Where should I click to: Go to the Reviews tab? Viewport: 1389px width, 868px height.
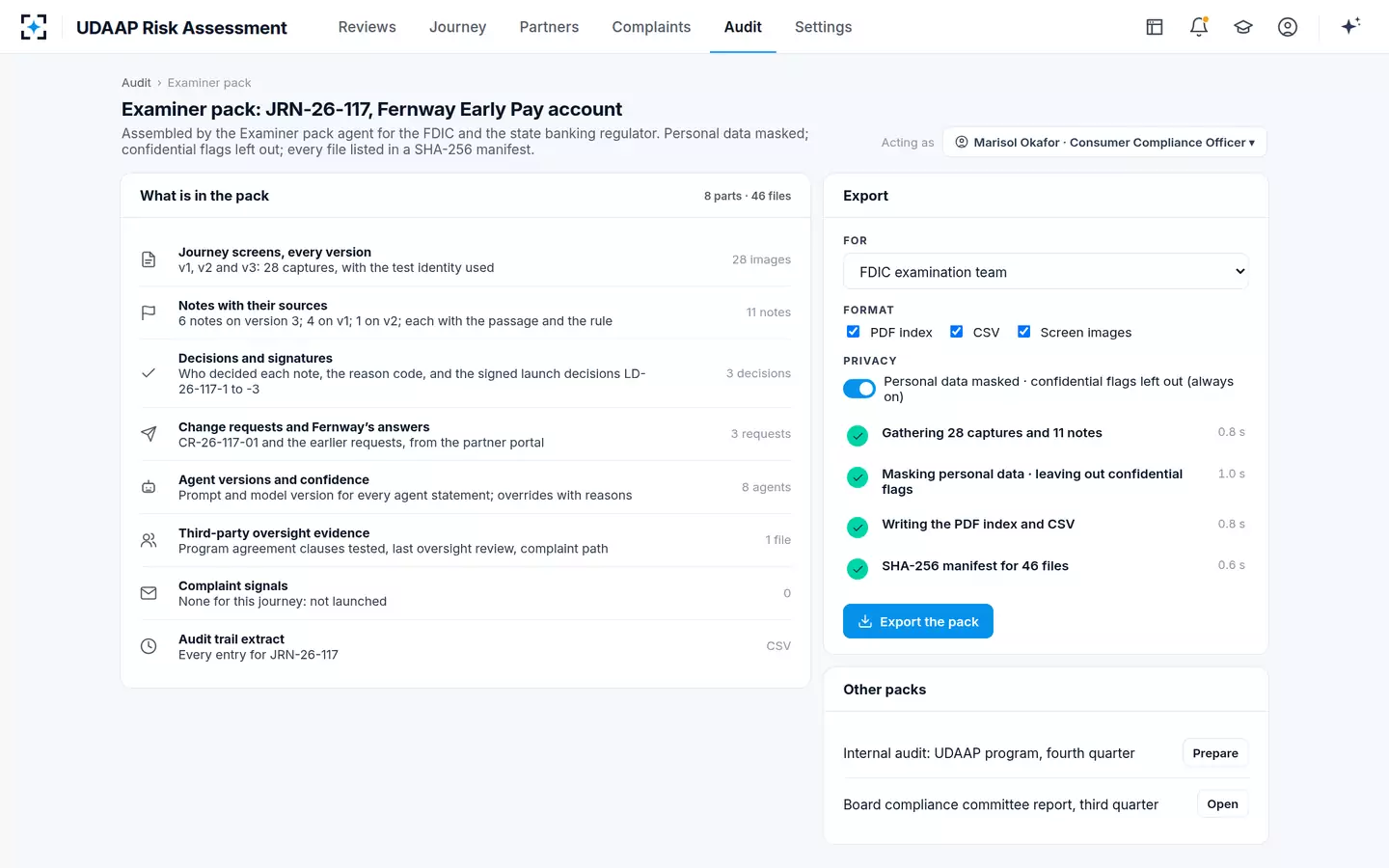[x=367, y=27]
